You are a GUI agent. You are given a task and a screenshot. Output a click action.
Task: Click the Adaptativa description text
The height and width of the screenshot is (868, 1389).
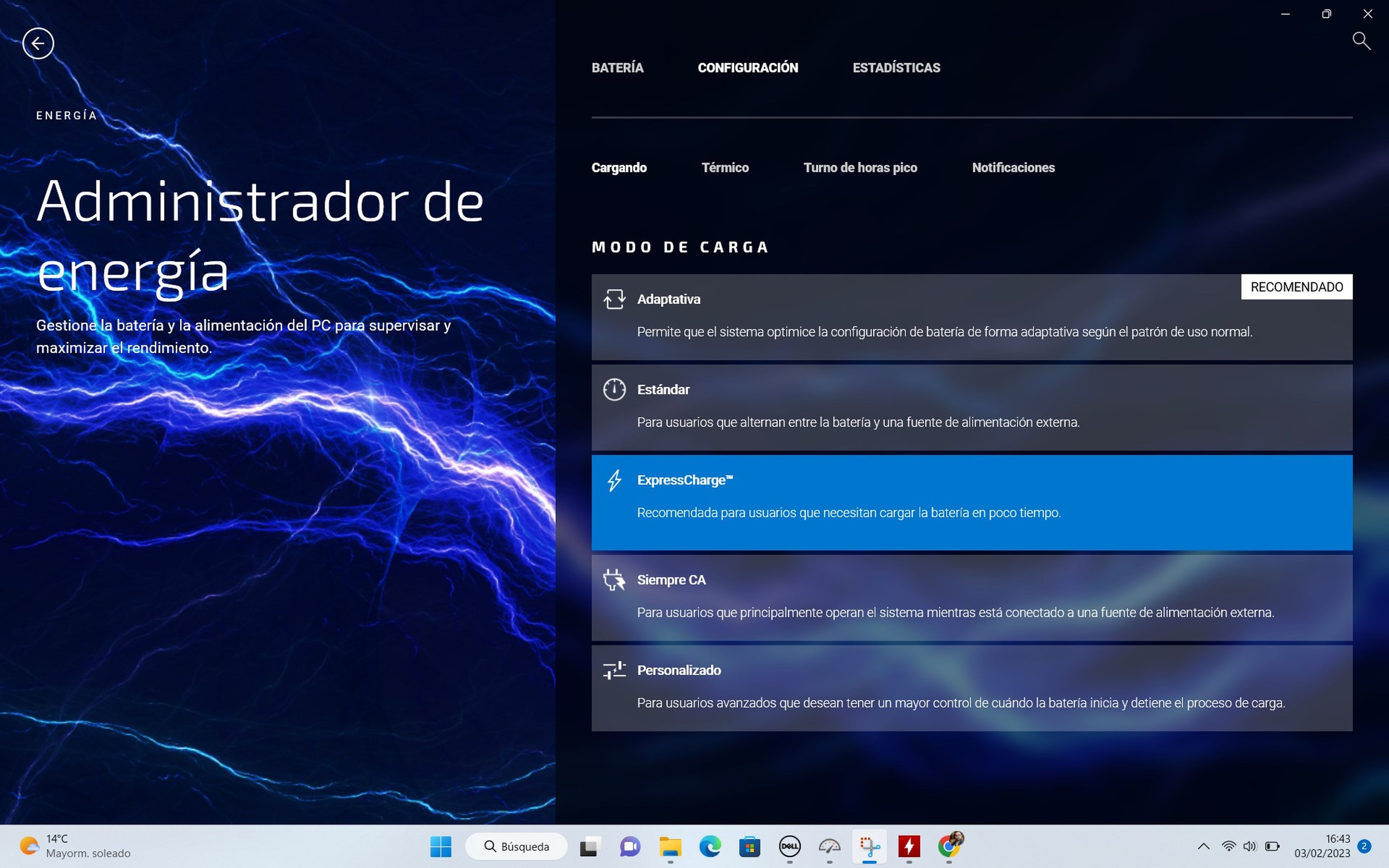click(944, 332)
